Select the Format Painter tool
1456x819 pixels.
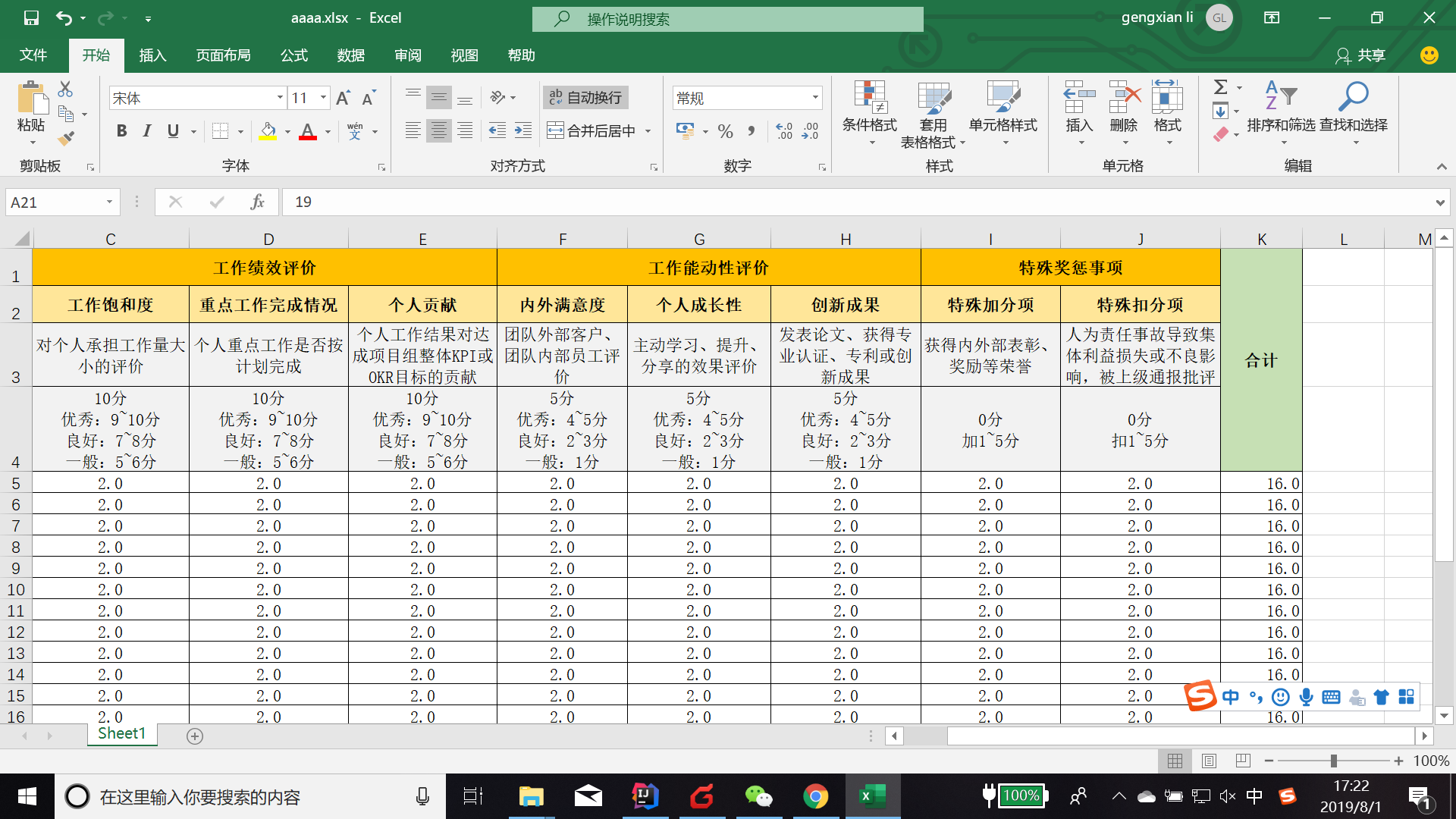67,138
